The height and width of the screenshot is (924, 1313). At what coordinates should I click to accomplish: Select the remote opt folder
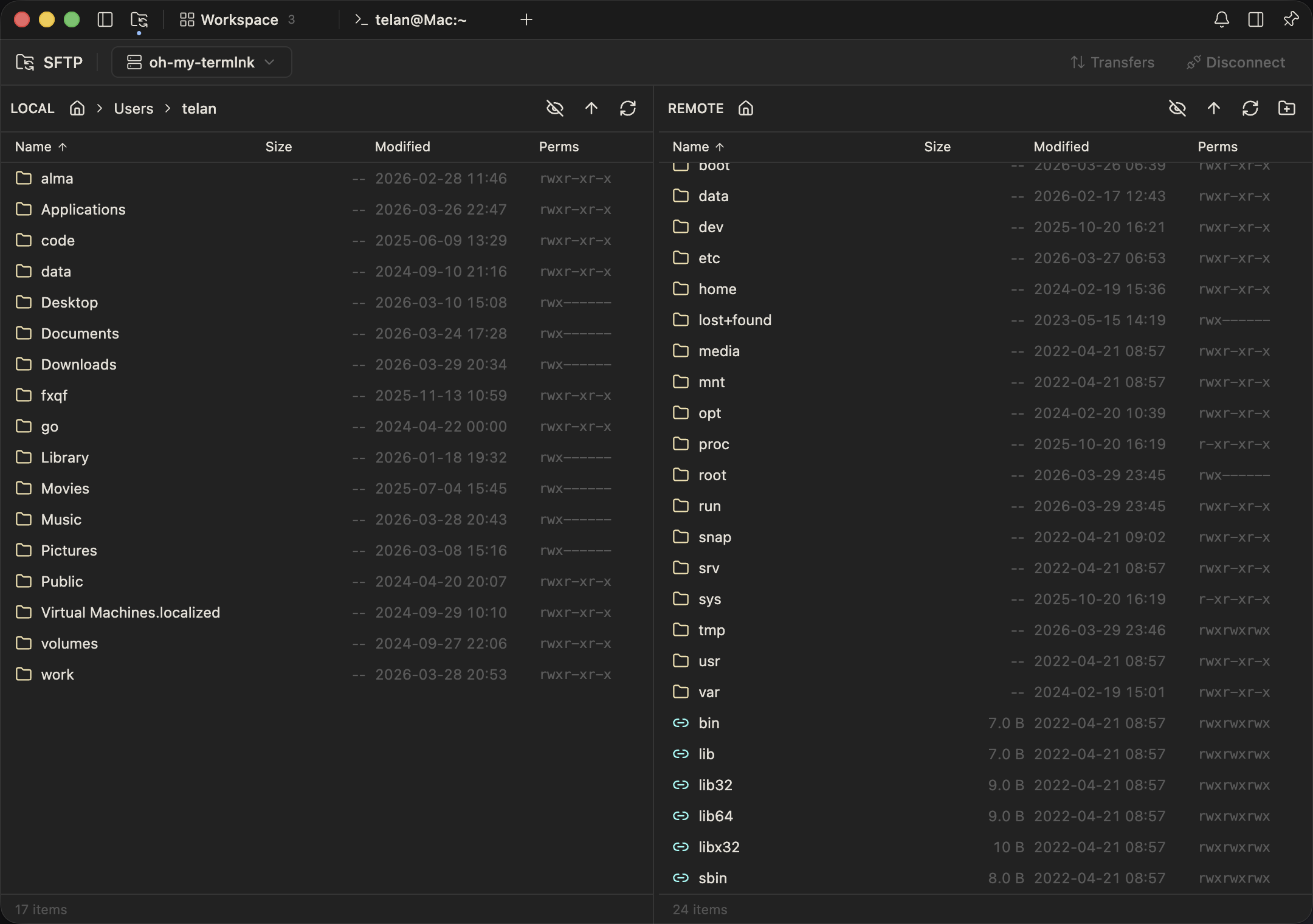click(985, 413)
